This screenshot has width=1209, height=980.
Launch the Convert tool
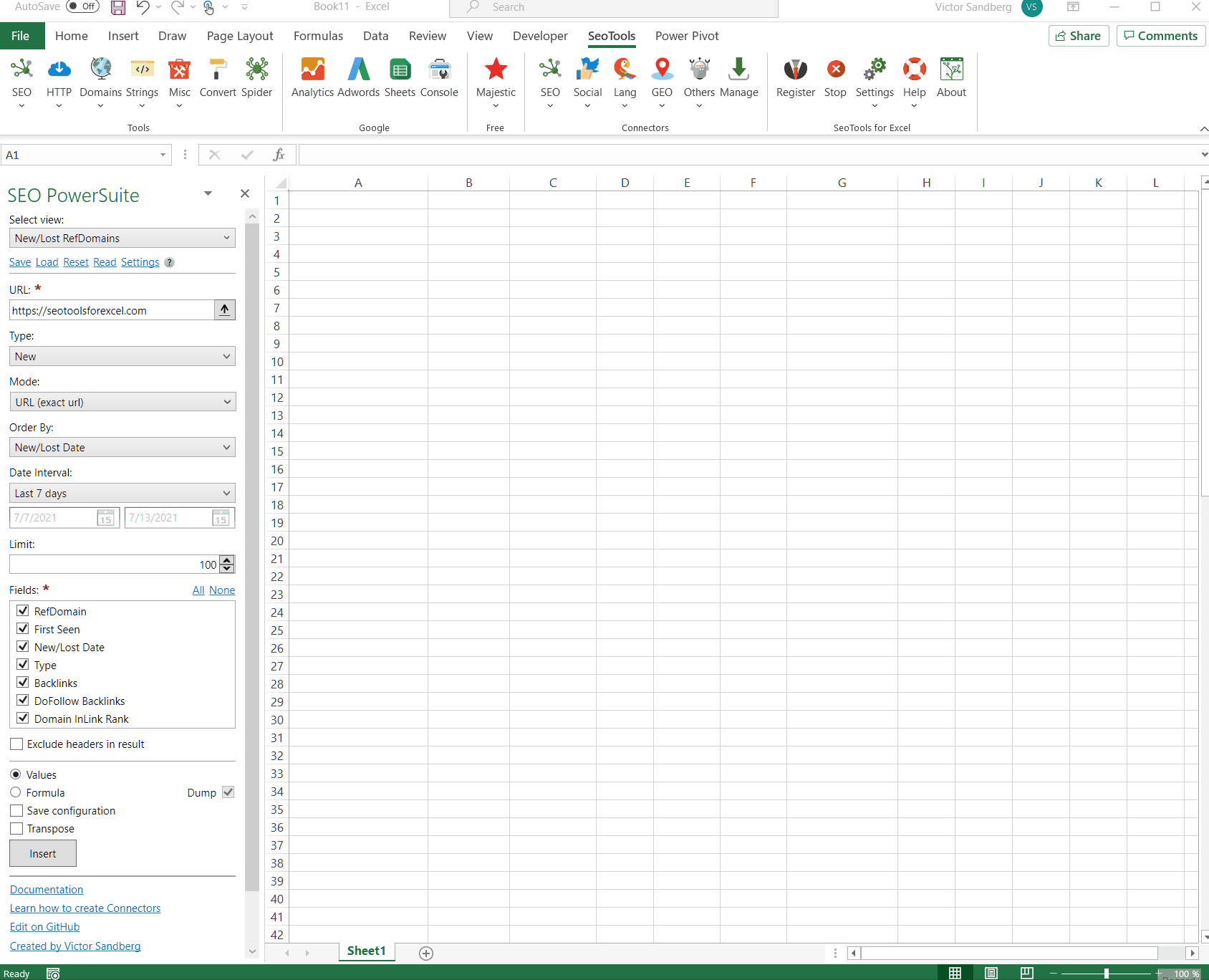coord(218,78)
